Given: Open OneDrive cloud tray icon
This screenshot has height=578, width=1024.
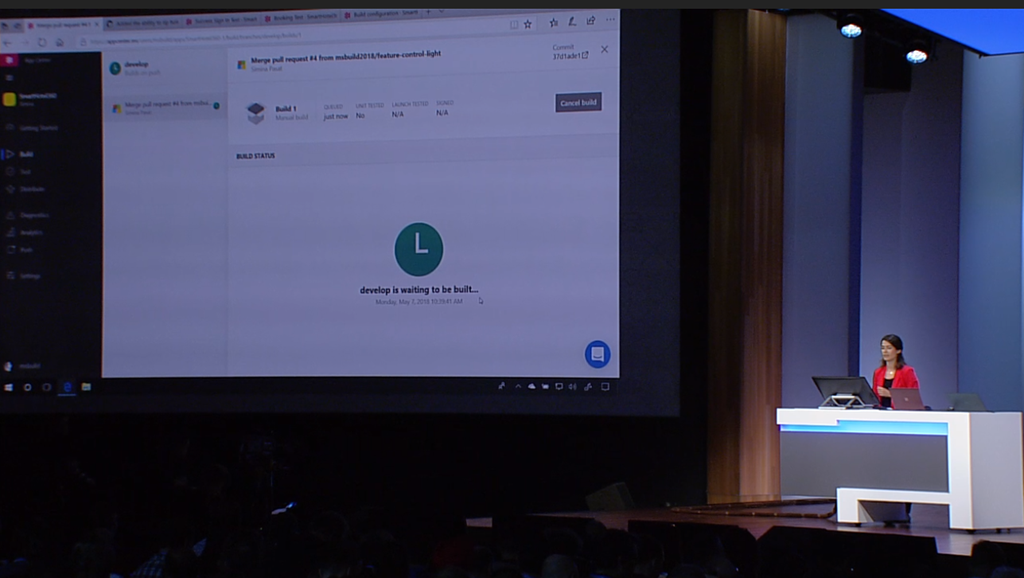Looking at the screenshot, I should tap(532, 387).
